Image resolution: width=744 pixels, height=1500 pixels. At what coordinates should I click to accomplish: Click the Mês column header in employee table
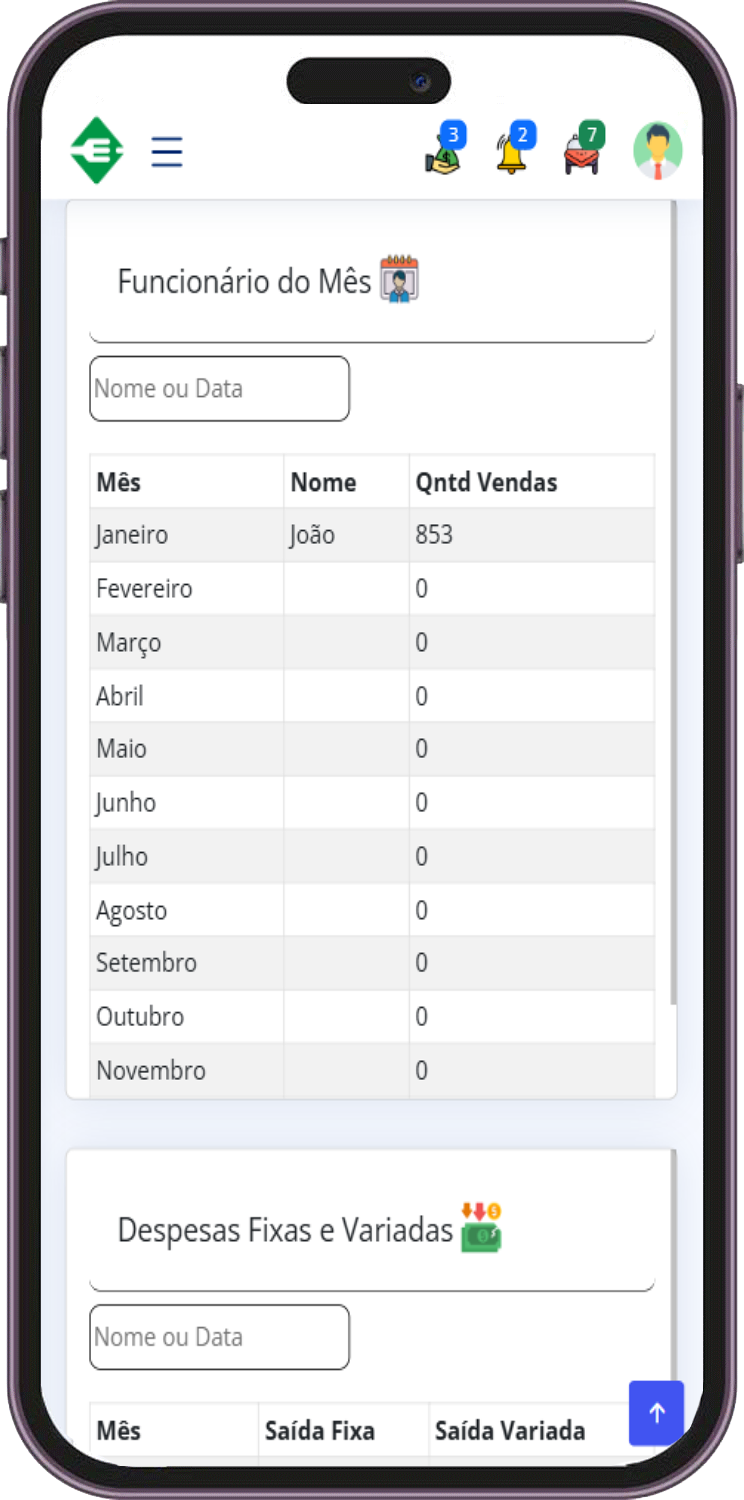tap(119, 482)
